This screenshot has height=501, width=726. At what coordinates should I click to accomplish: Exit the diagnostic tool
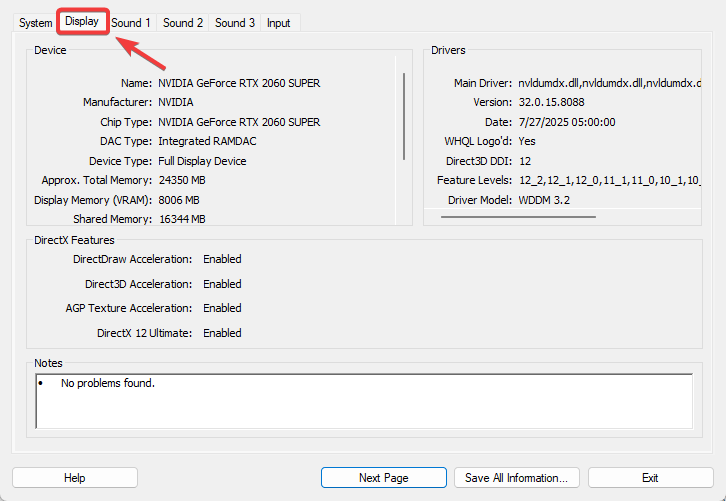tap(650, 478)
